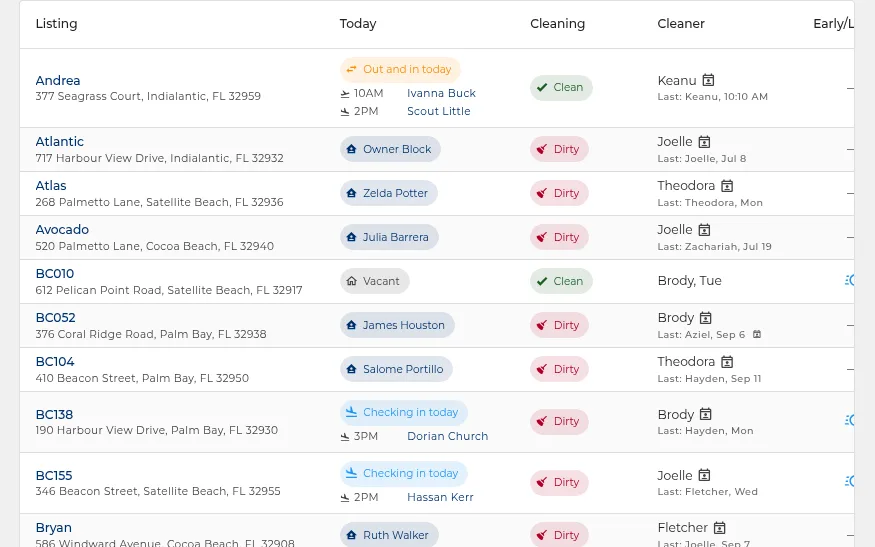This screenshot has height=547, width=875.
Task: Click the early/late icon in BC155 row
Action: click(x=849, y=481)
